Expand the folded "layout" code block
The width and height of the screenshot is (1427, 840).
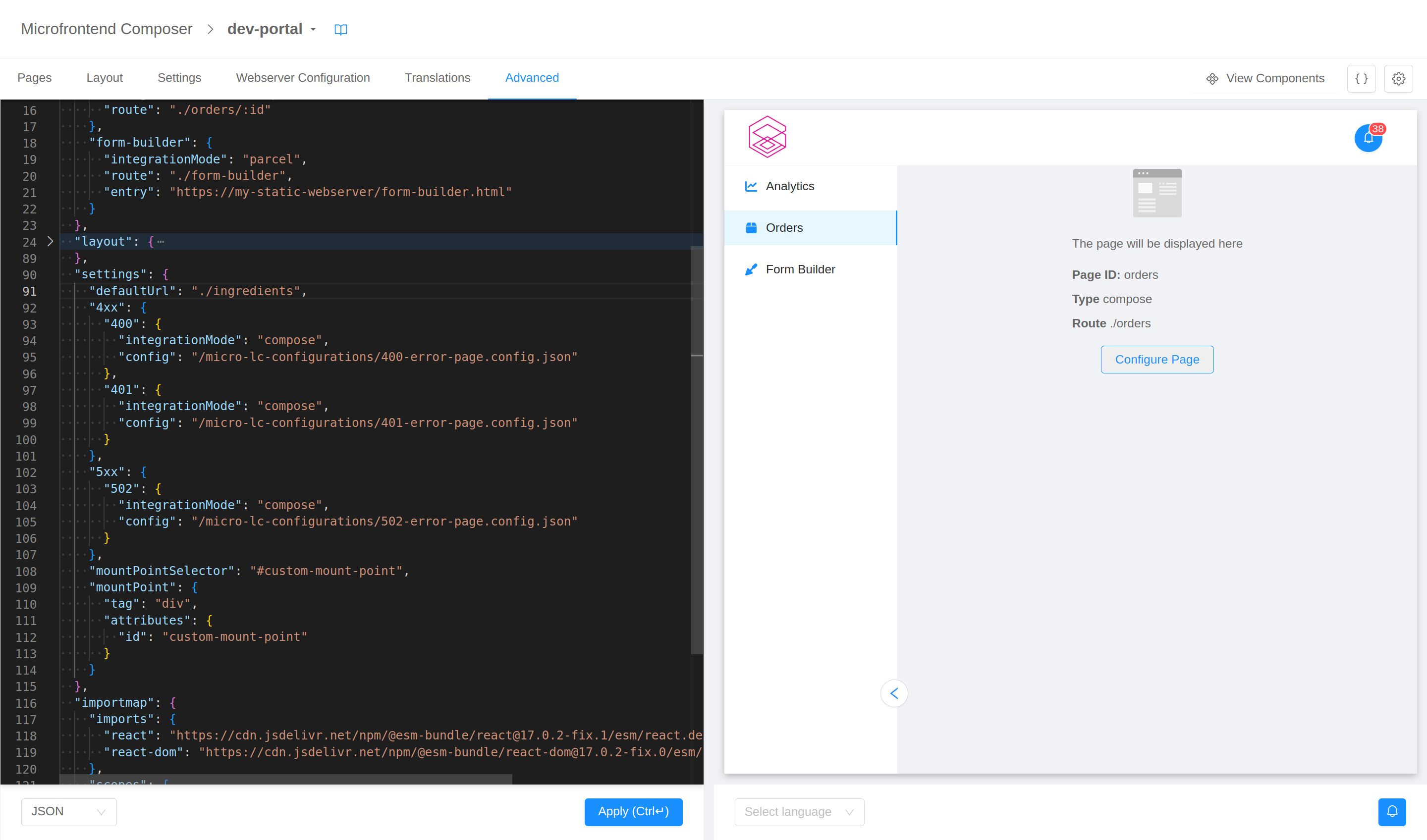click(x=51, y=242)
